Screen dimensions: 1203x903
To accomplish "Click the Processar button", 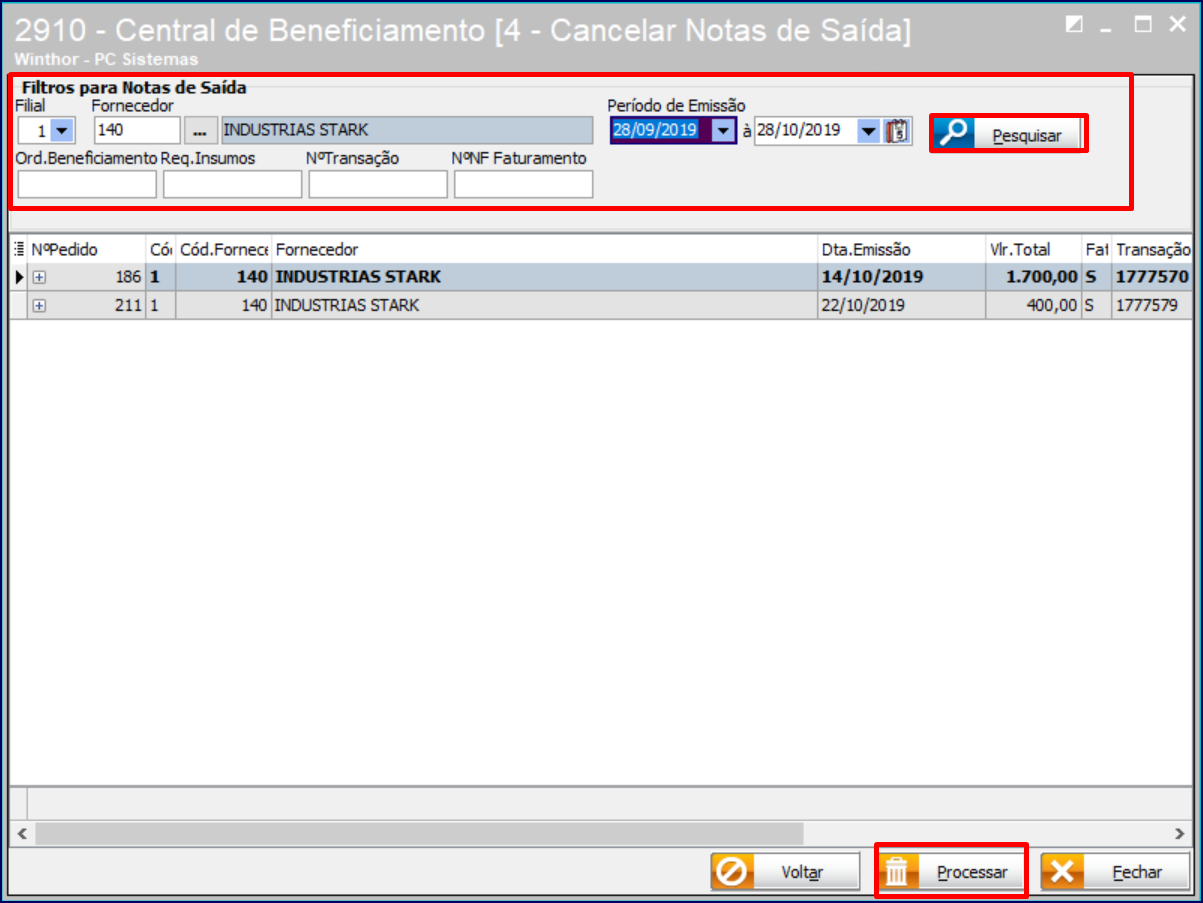I will point(952,872).
